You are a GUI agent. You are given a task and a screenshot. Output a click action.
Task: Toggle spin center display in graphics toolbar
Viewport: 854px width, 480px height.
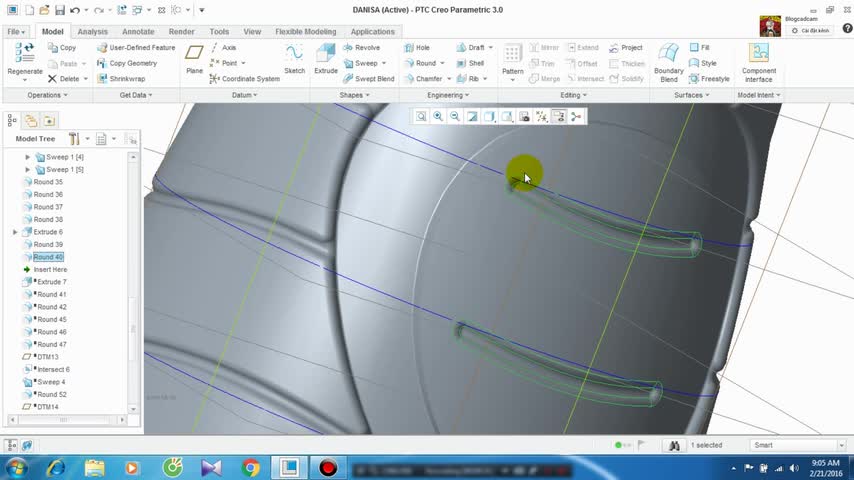(576, 117)
